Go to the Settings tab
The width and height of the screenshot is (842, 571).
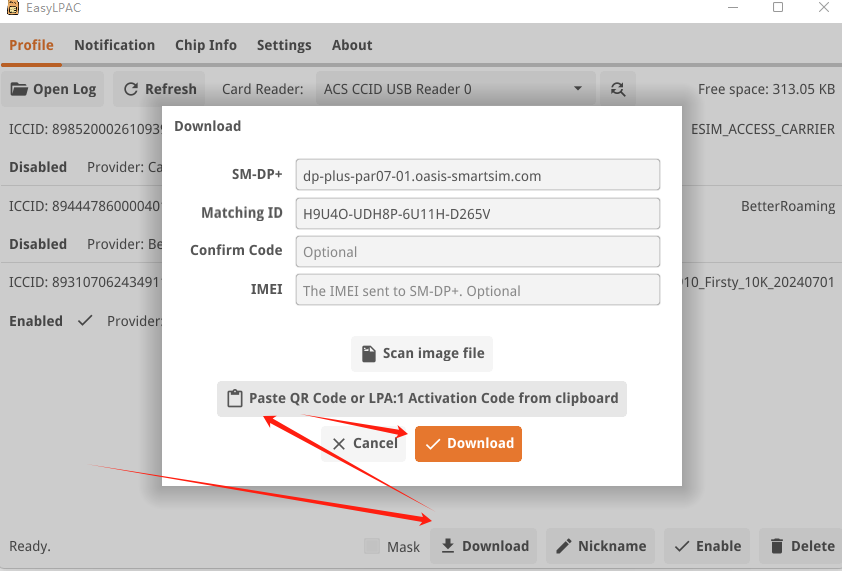pyautogui.click(x=284, y=45)
